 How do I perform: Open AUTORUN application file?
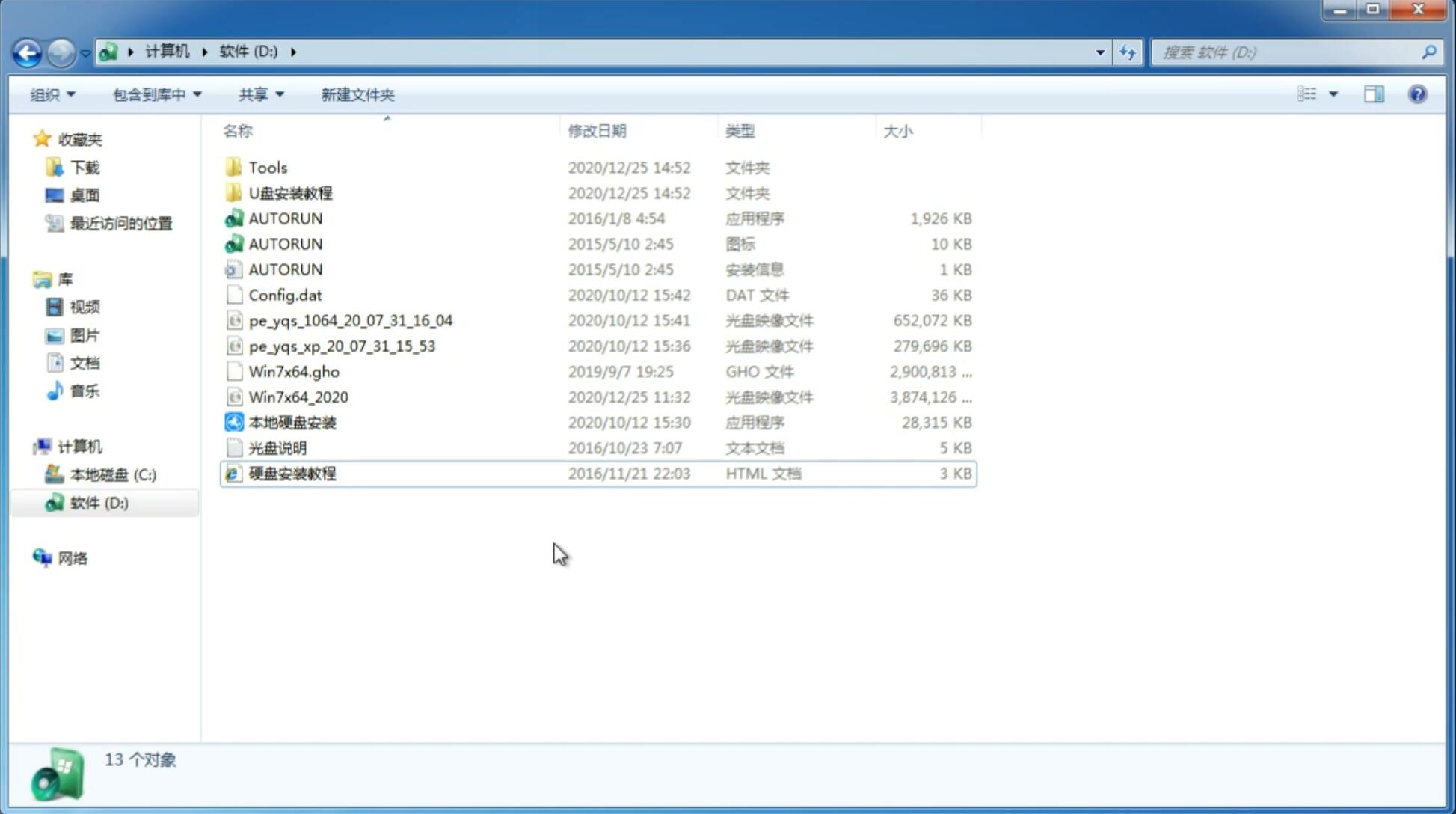click(285, 218)
